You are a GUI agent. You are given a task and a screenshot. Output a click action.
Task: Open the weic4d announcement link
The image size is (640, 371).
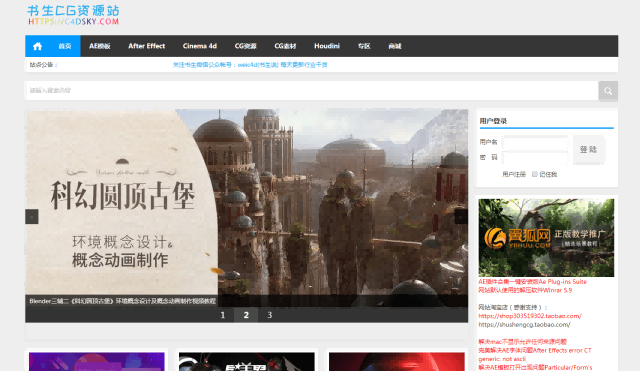click(250, 64)
